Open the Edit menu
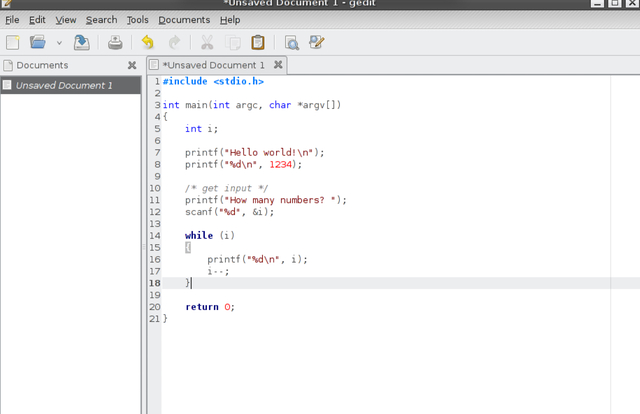The image size is (640, 414). [37, 20]
